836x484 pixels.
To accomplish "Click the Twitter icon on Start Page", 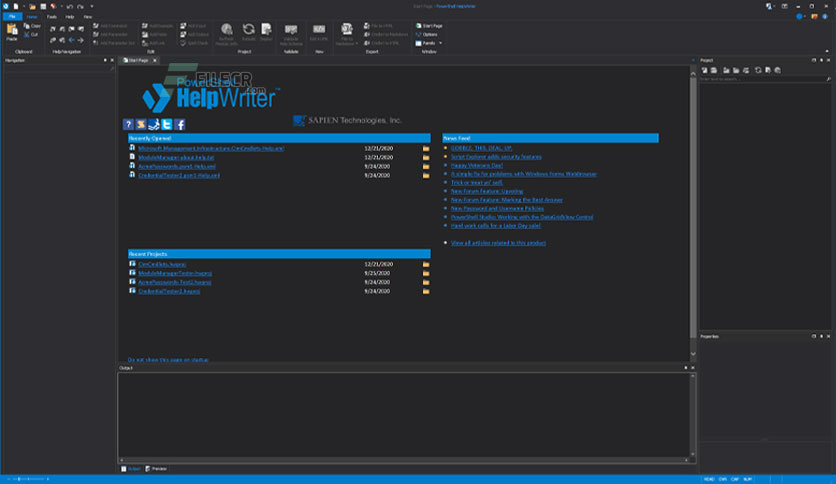I will pyautogui.click(x=167, y=124).
